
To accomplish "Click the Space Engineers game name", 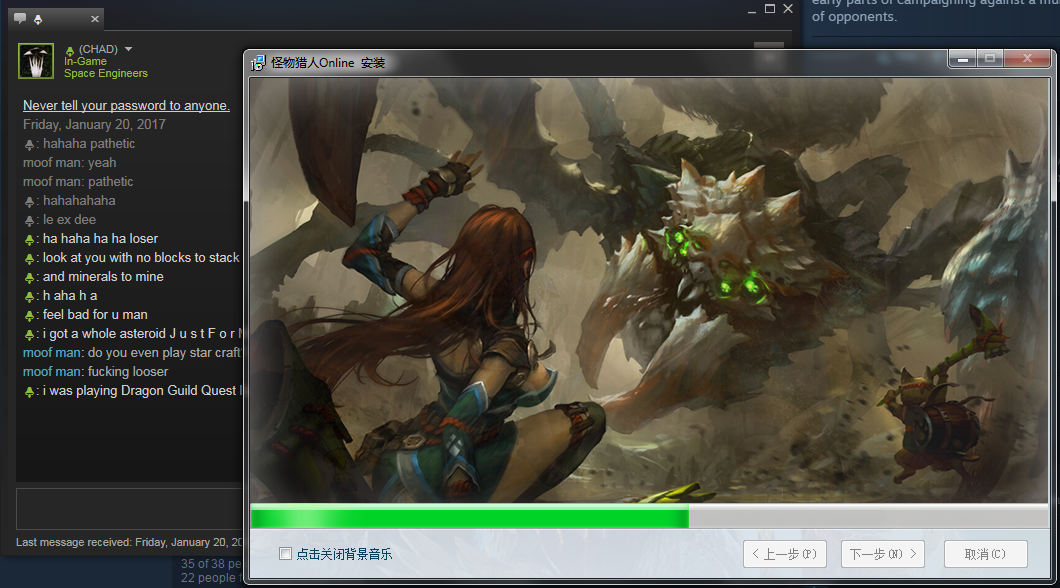I will click(105, 73).
